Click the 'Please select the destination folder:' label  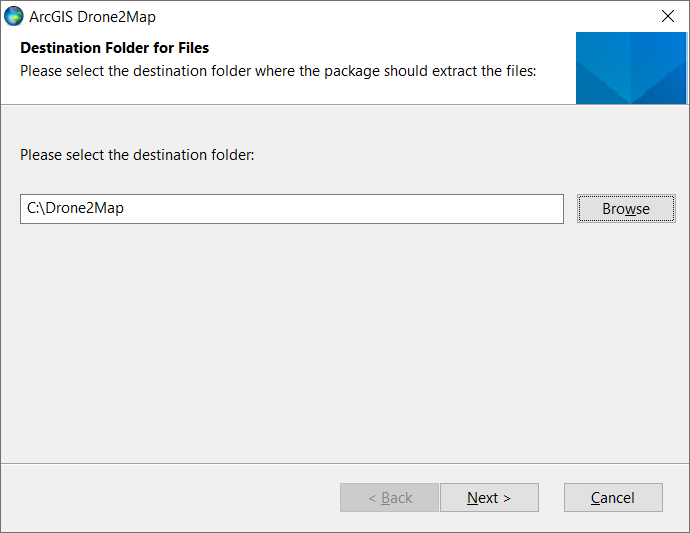click(137, 155)
